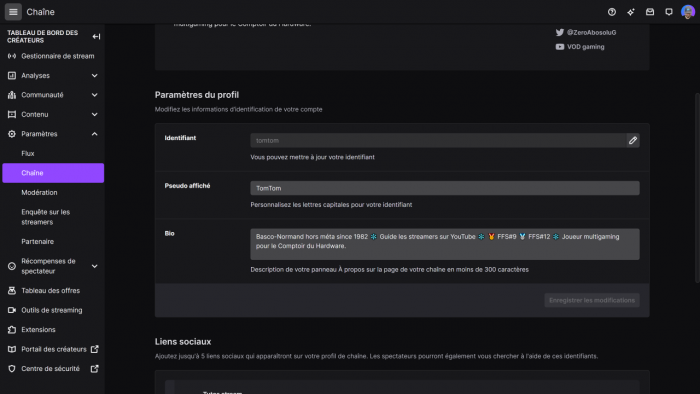Click the Récompenses de spectateur icon
This screenshot has height=394, width=700.
(12, 266)
